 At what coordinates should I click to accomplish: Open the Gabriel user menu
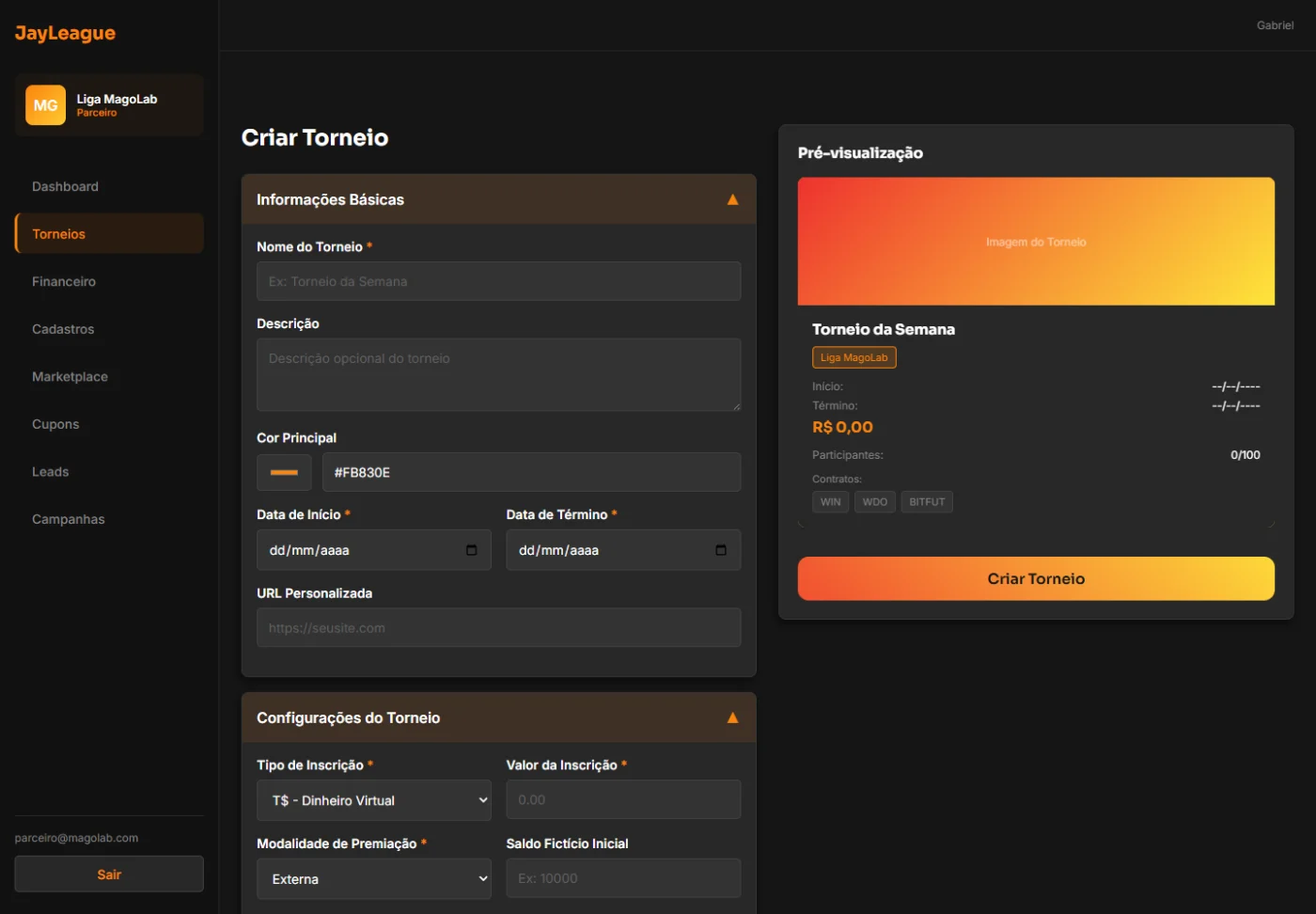[x=1275, y=25]
